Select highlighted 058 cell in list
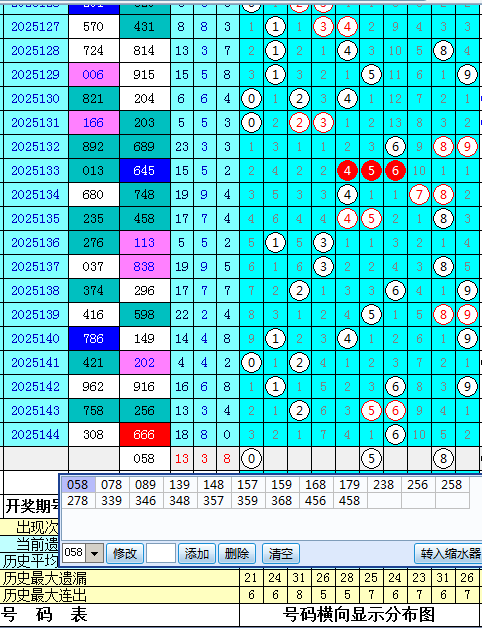This screenshot has width=482, height=628. coord(78,485)
